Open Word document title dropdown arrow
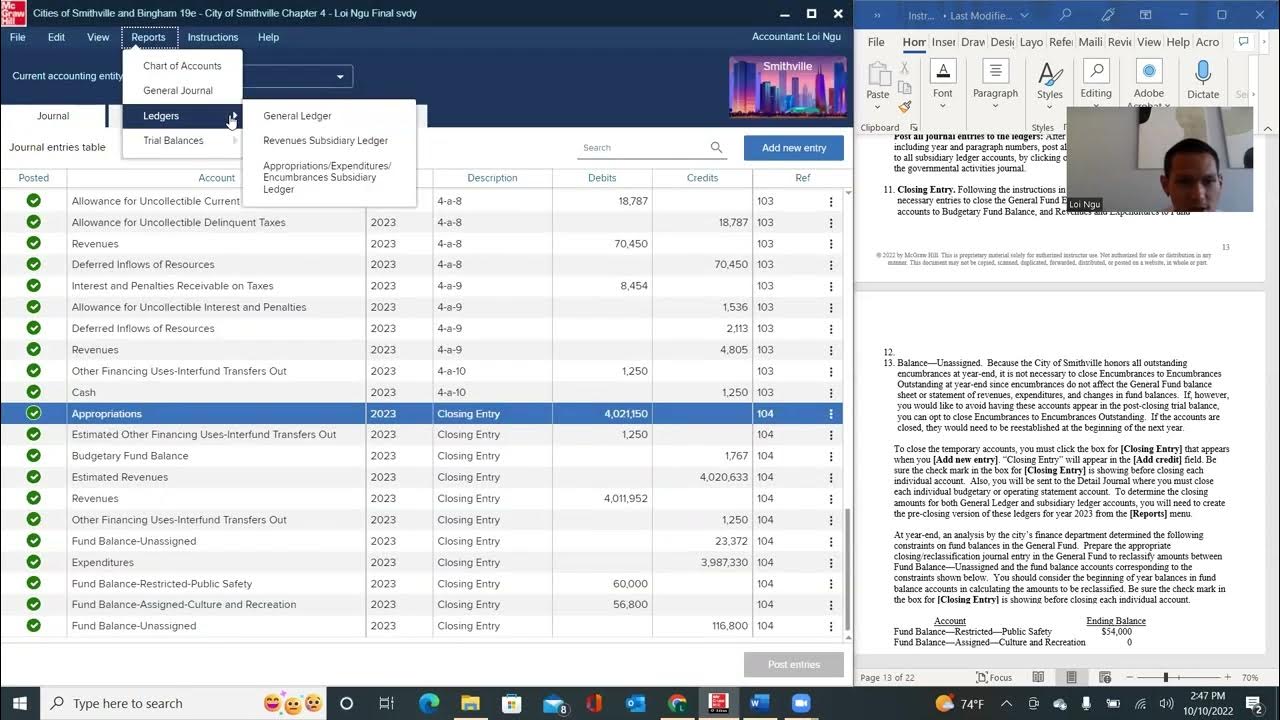1280x720 pixels. pyautogui.click(x=1024, y=15)
